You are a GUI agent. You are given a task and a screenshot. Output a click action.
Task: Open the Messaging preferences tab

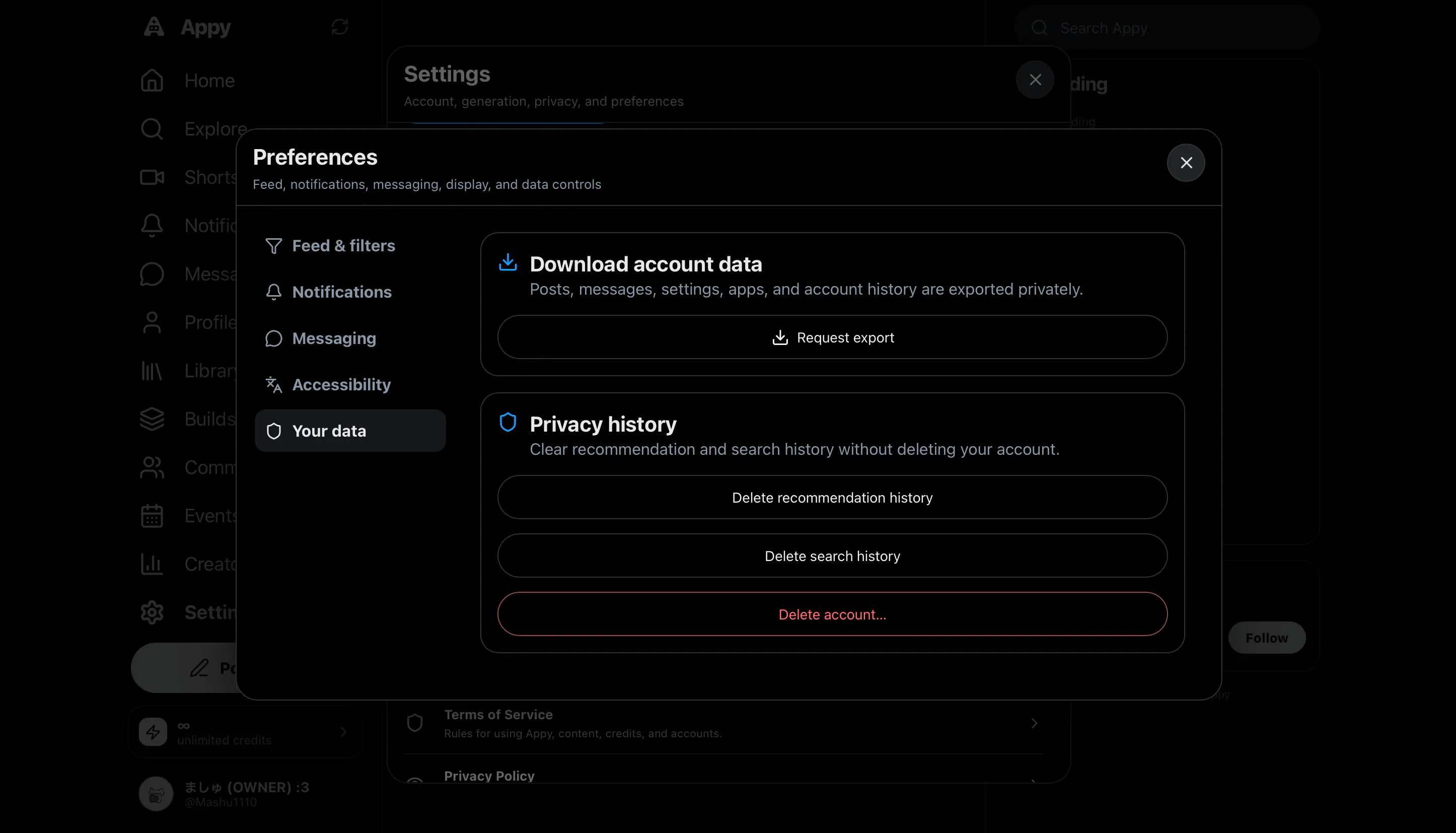[350, 338]
